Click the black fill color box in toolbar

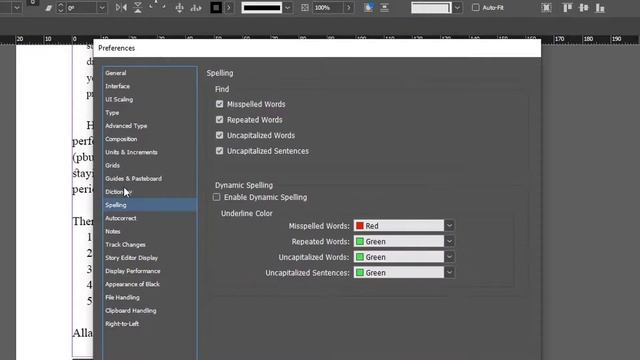216,7
